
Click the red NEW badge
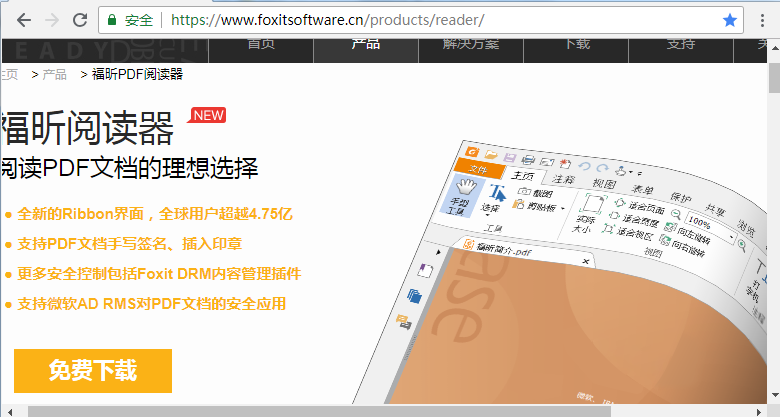pos(207,115)
